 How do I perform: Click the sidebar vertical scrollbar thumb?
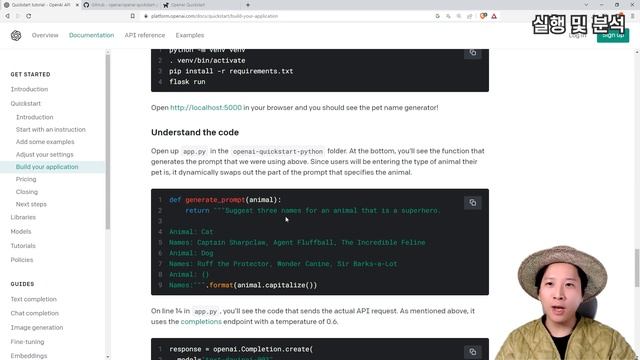click(x=108, y=141)
